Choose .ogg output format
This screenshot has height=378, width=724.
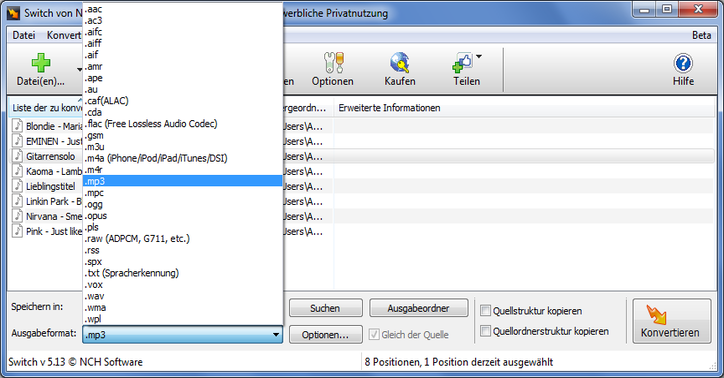(x=182, y=204)
